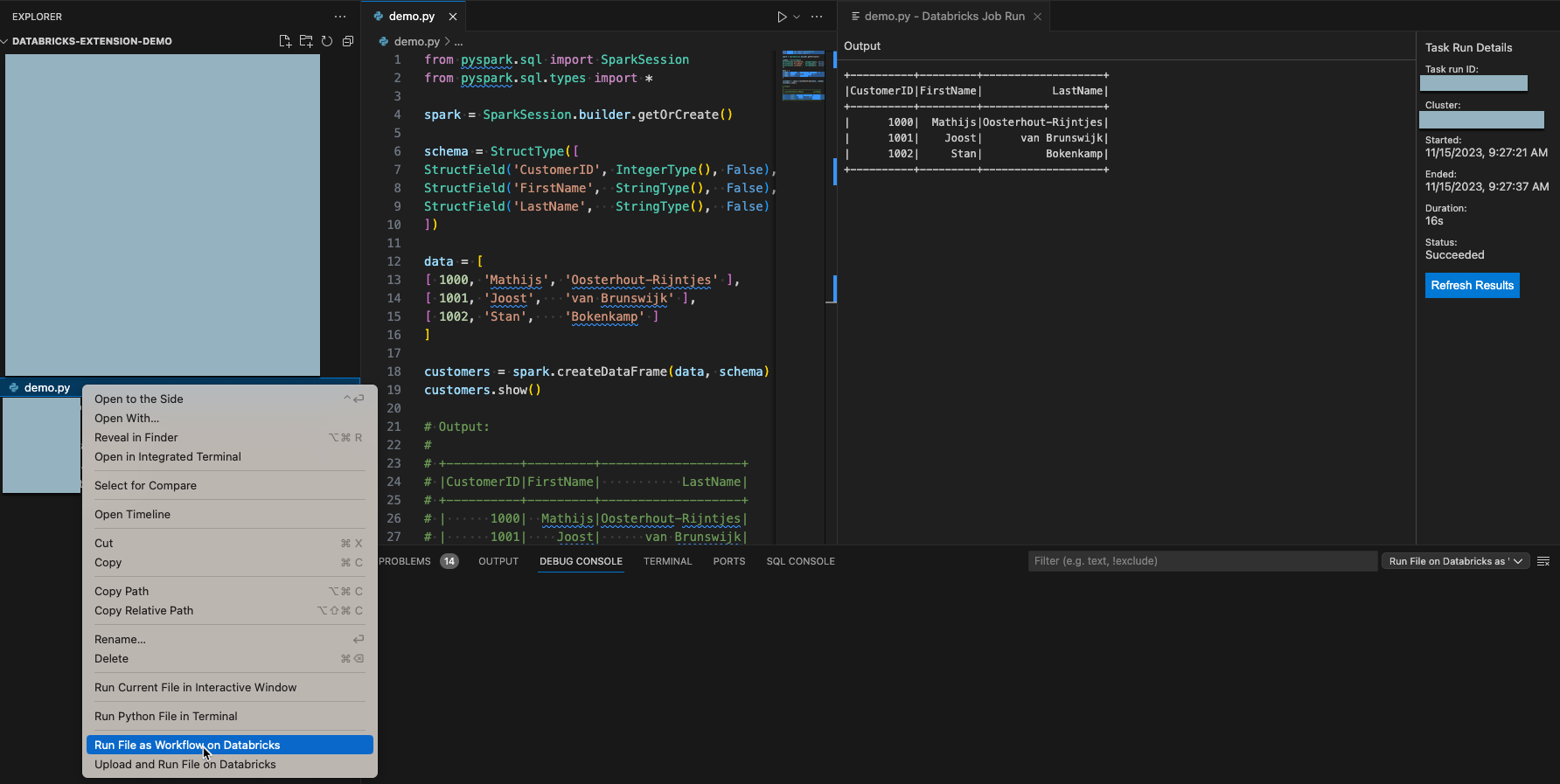
Task: Click the Refresh Results button
Action: tap(1472, 285)
